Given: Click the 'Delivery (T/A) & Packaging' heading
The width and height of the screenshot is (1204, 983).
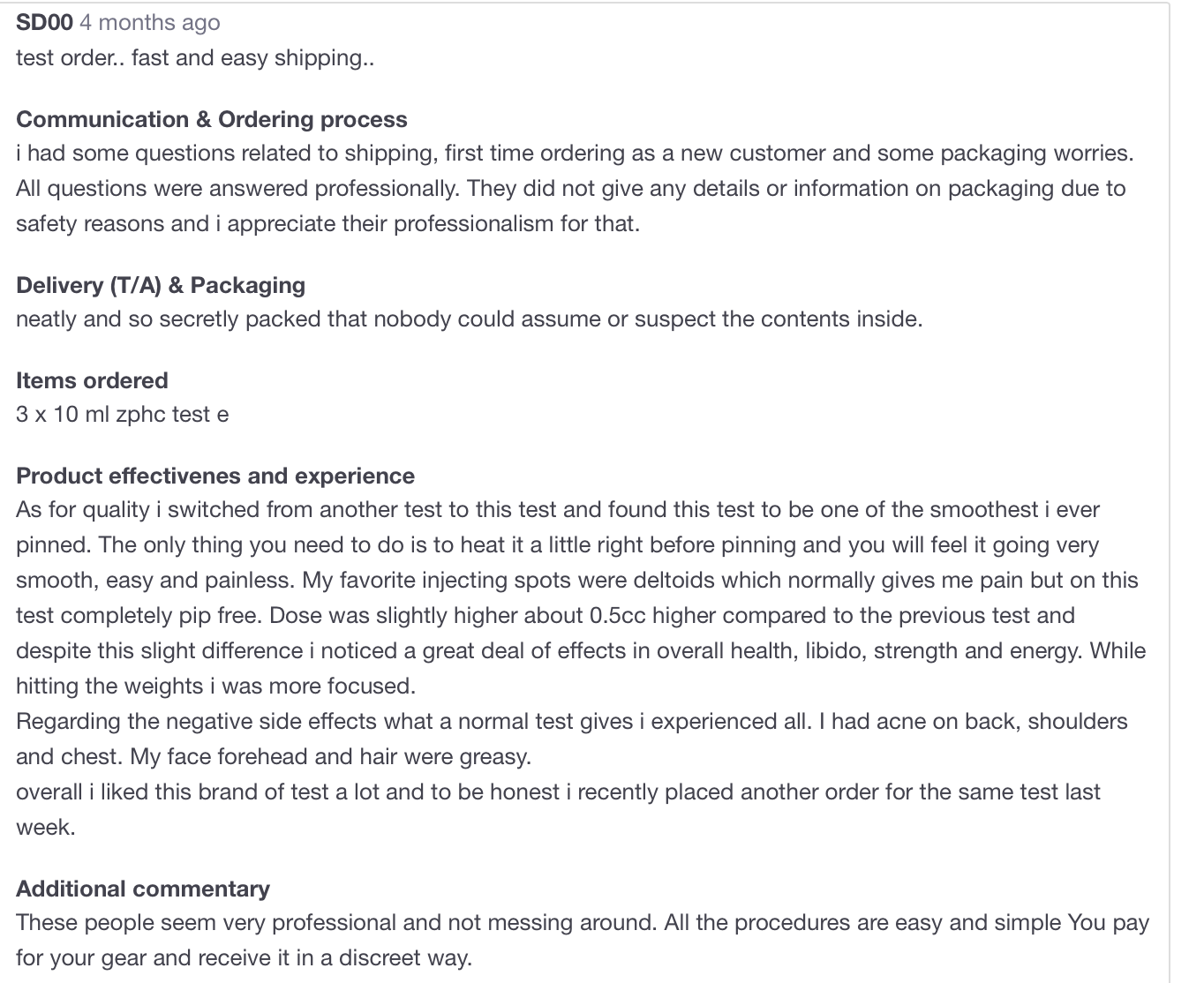Looking at the screenshot, I should 161,285.
